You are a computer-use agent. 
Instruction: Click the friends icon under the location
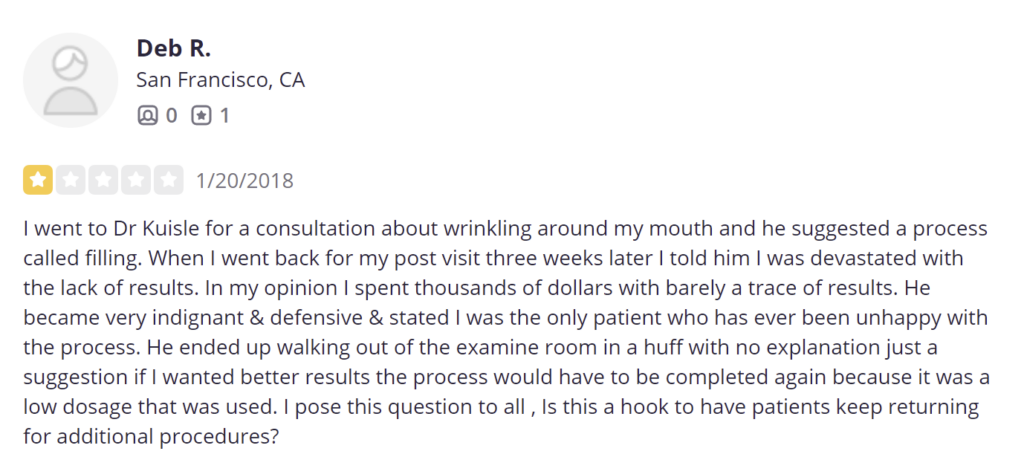pyautogui.click(x=148, y=116)
